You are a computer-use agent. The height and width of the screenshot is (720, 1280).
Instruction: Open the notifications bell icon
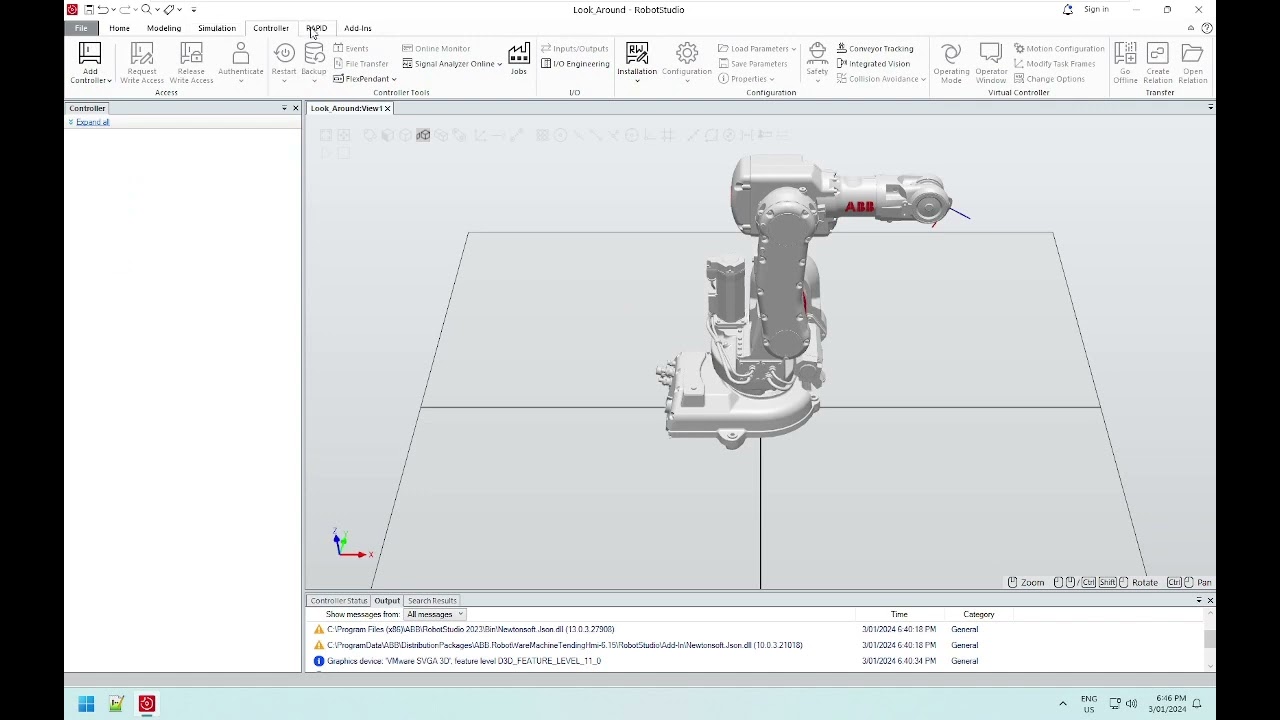coord(1067,10)
